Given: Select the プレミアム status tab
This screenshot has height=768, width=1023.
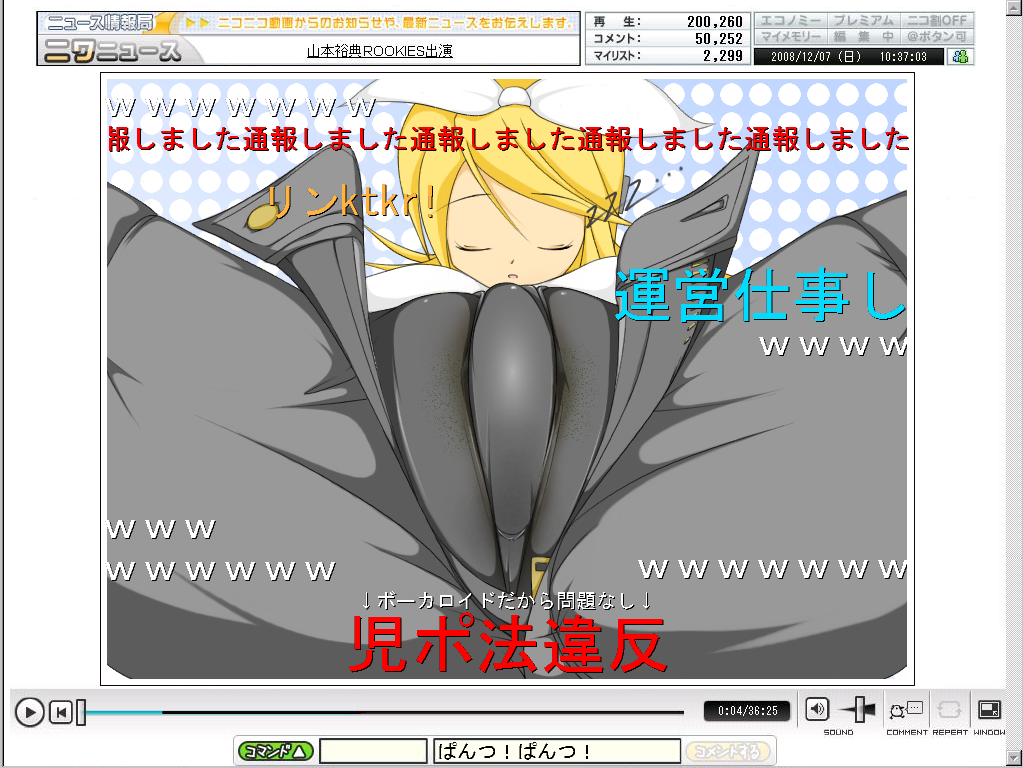Looking at the screenshot, I should (x=863, y=21).
